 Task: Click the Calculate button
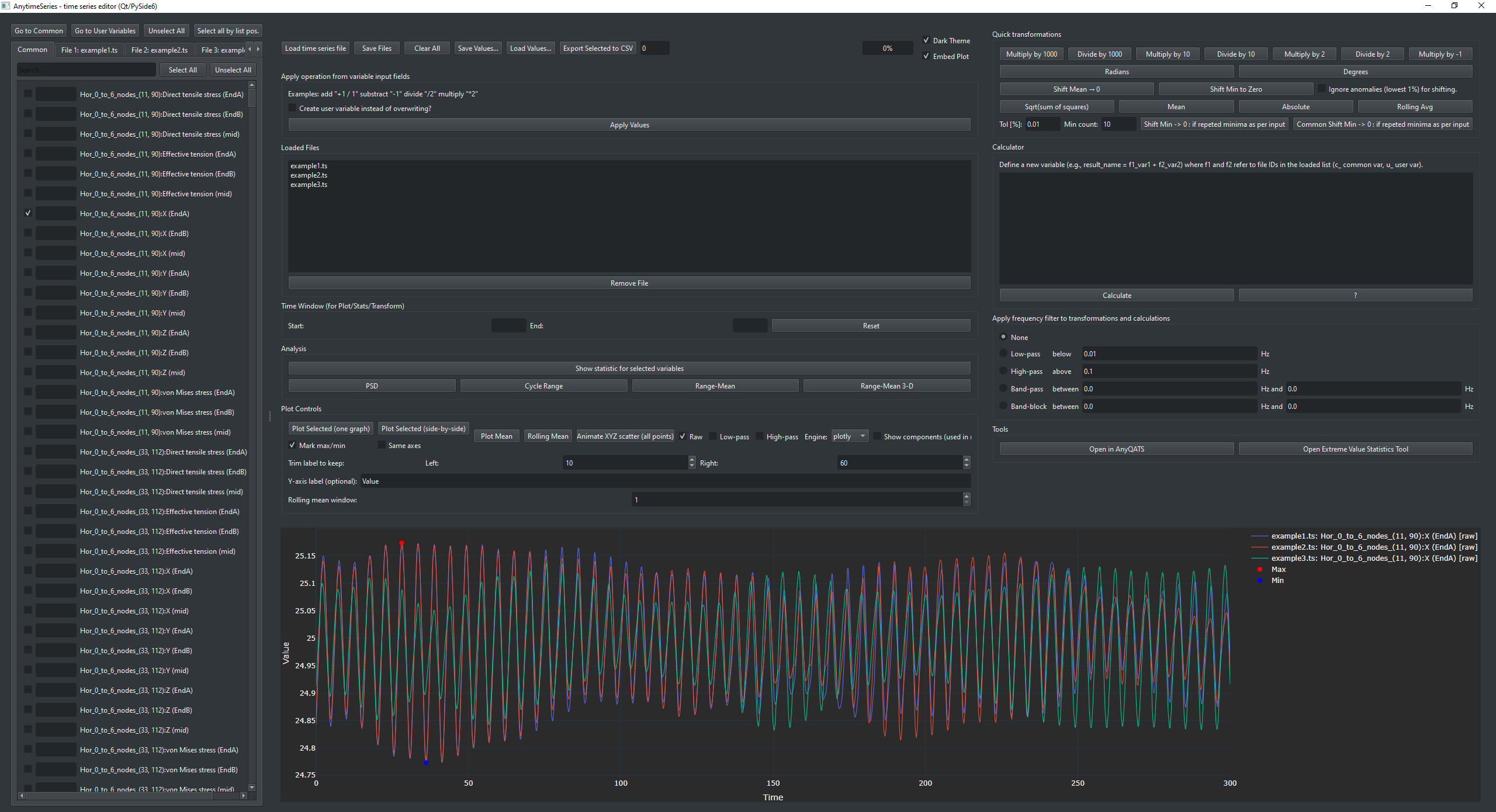click(x=1117, y=295)
